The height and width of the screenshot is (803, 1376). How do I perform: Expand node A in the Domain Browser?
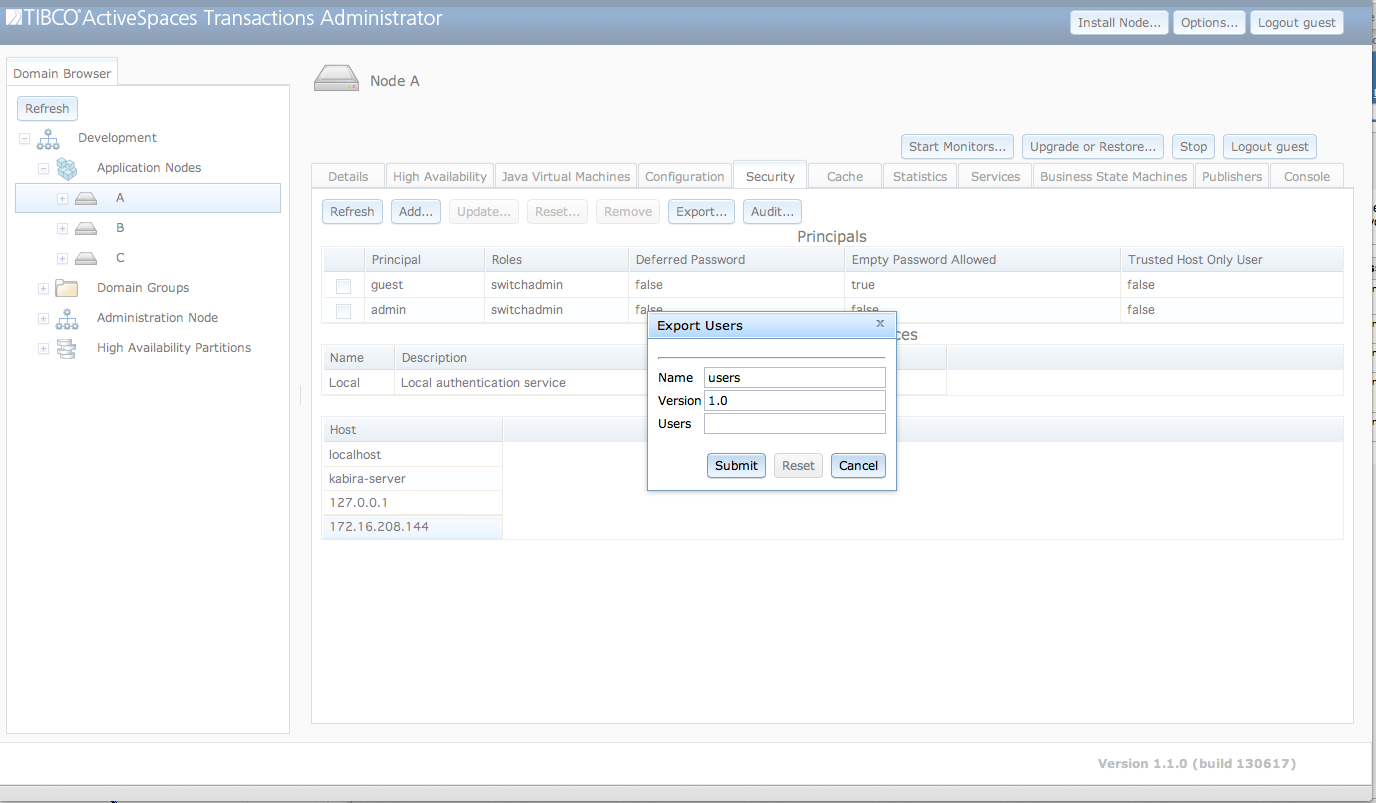click(61, 198)
